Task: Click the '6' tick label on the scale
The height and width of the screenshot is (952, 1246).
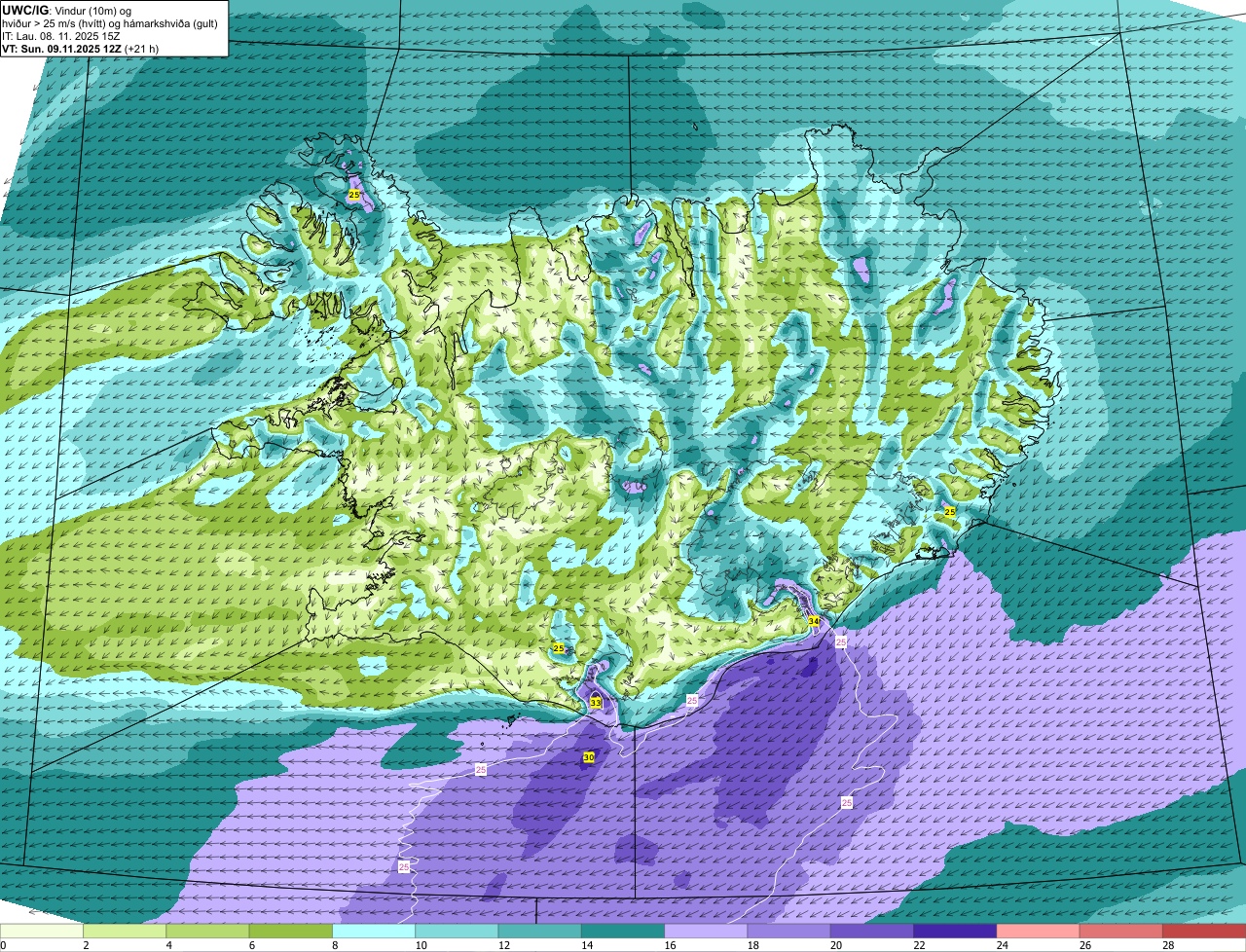Action: click(251, 945)
